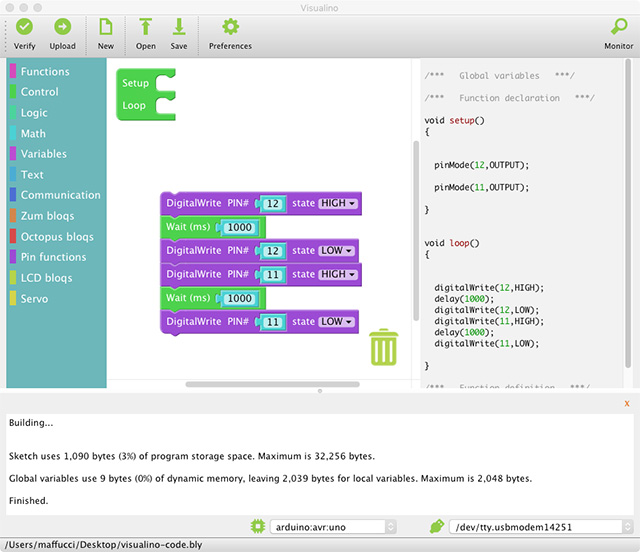
Task: Expand the HIGH state dropdown for pin 12
Action: tap(338, 203)
